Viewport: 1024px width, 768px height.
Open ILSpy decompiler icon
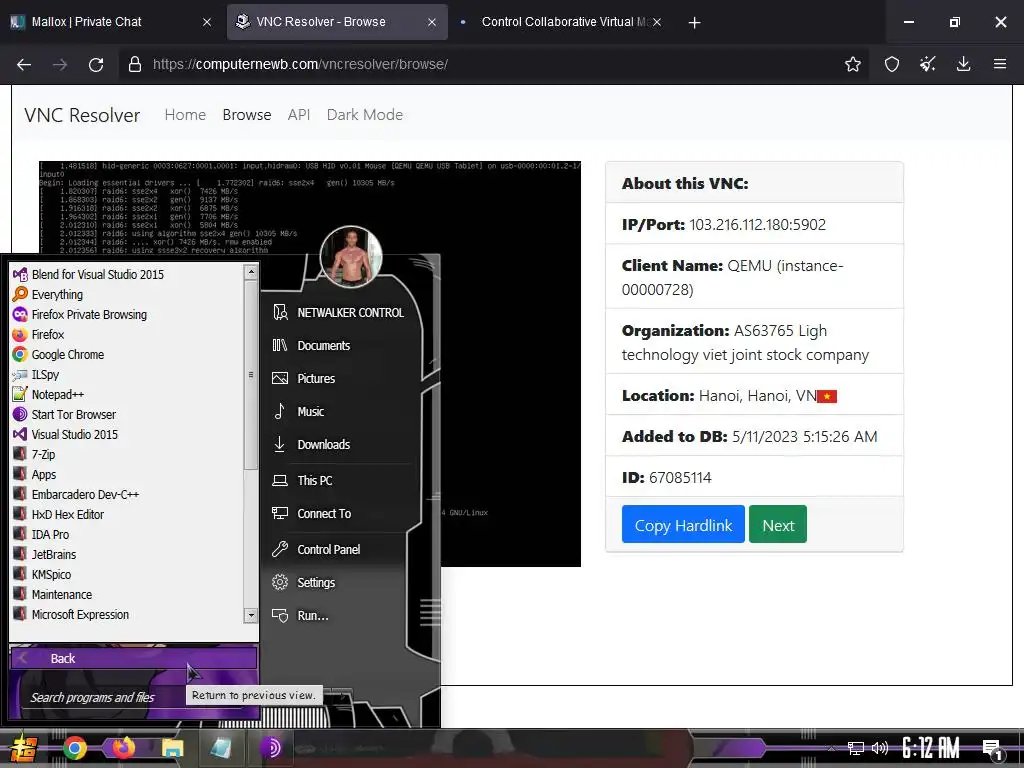[20, 375]
